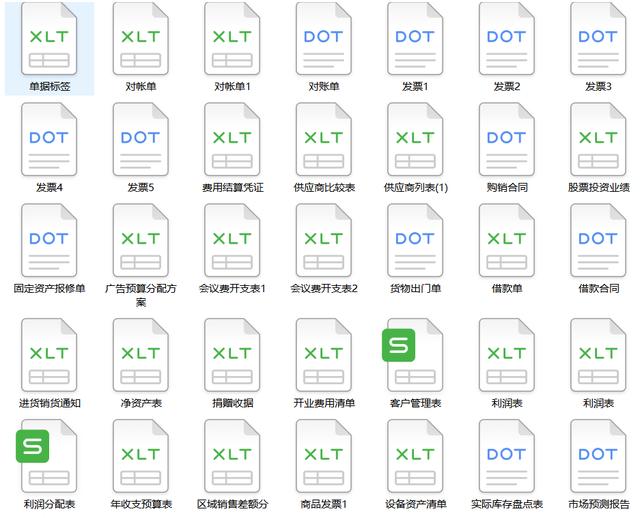The width and height of the screenshot is (640, 518).
Task: Click the file name text 发票3
Action: [x=598, y=87]
